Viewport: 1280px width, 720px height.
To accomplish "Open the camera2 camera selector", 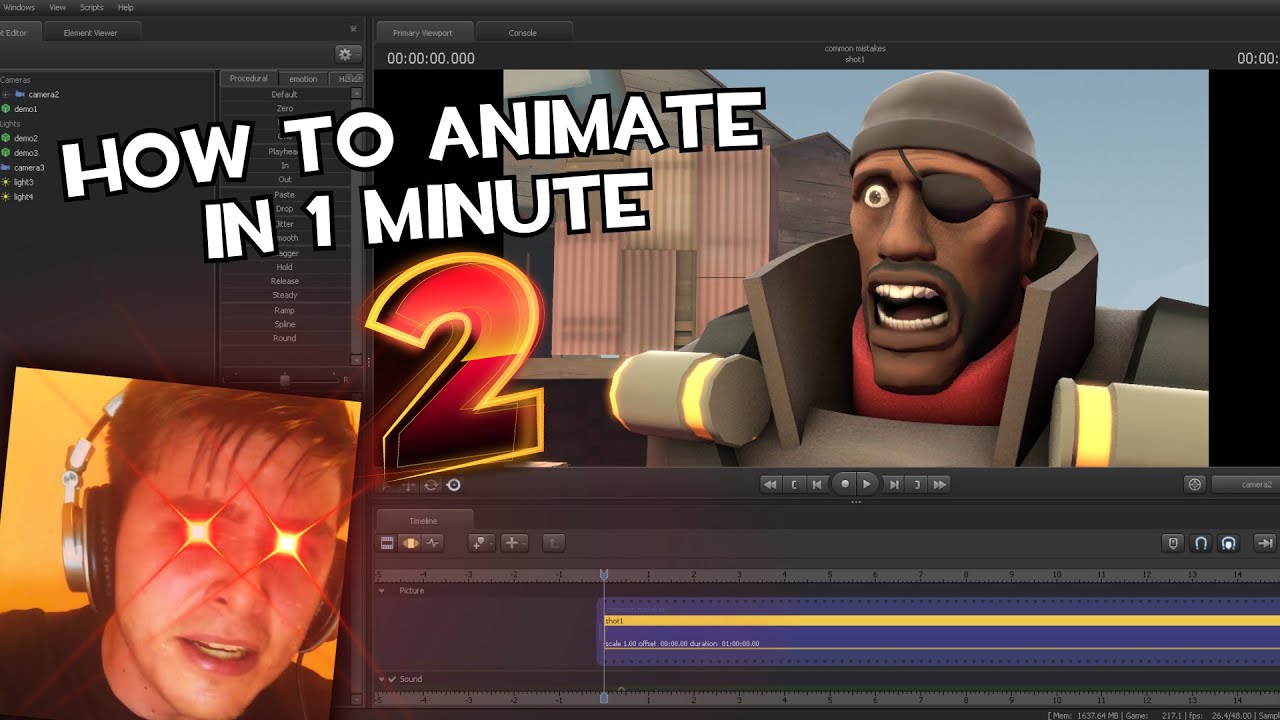I will pos(1246,484).
